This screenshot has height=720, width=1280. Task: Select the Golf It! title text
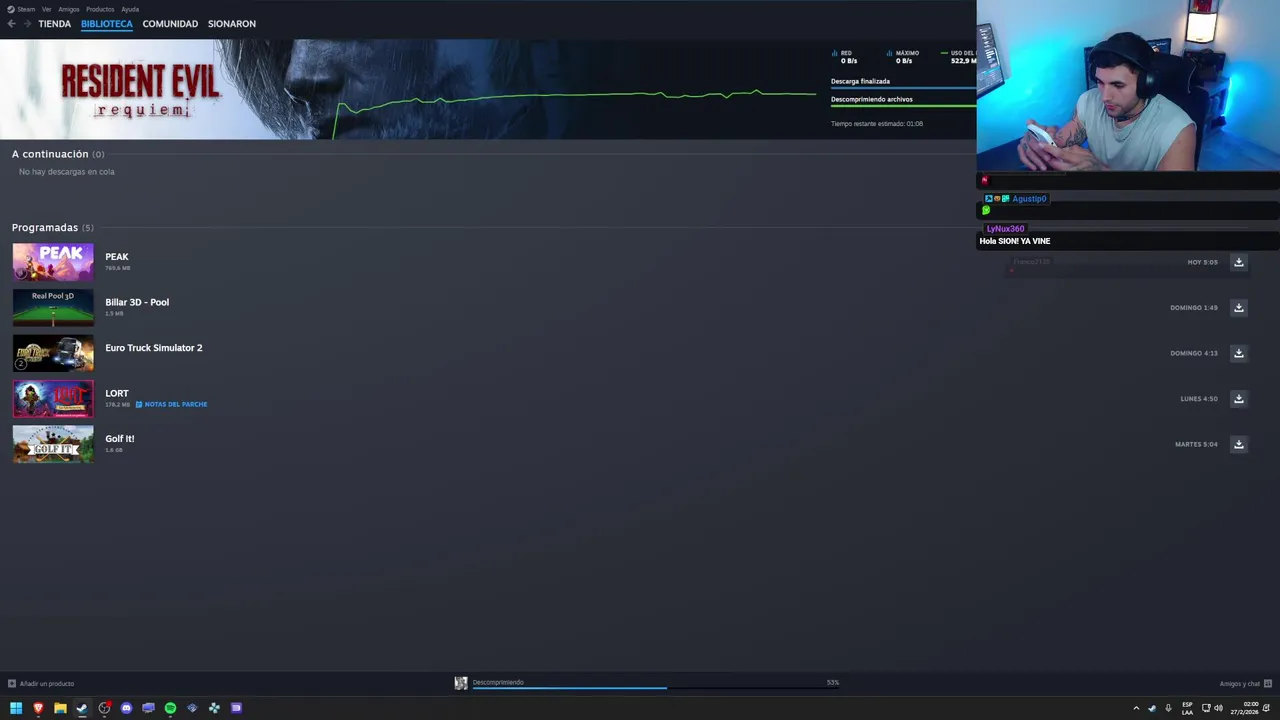pyautogui.click(x=120, y=439)
